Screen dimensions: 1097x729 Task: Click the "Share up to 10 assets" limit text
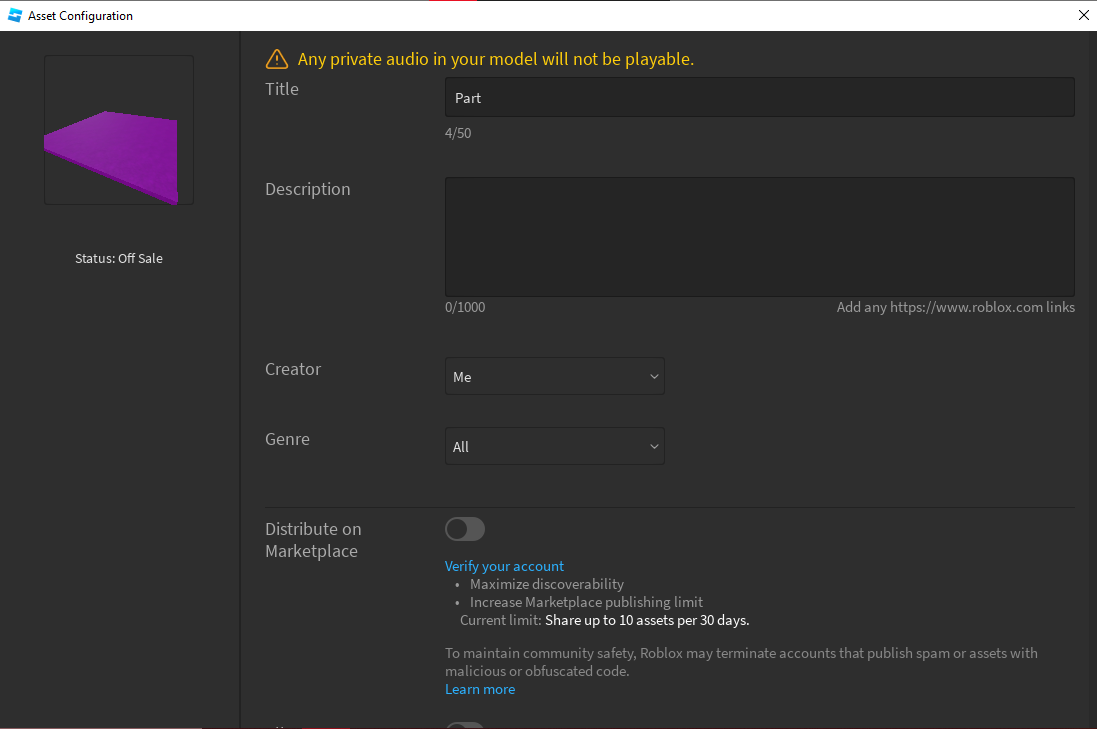[645, 620]
